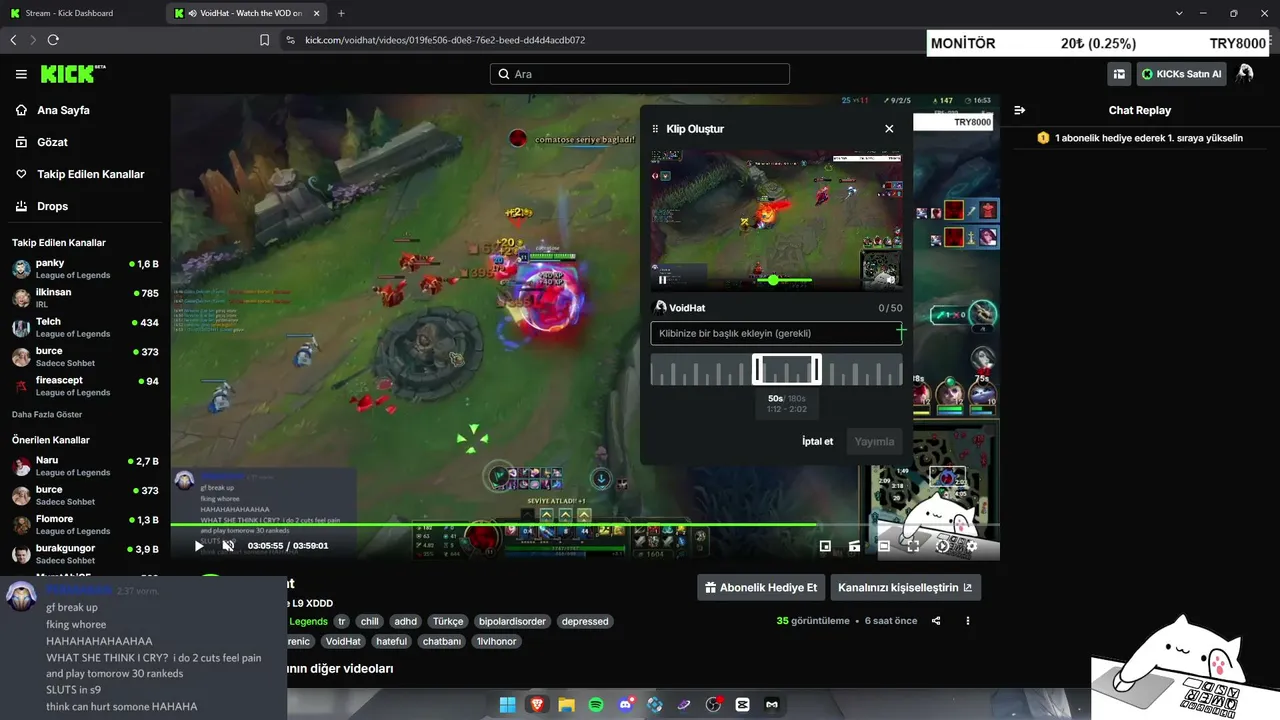Unmute the video player
This screenshot has width=1280, height=720.
tap(228, 546)
